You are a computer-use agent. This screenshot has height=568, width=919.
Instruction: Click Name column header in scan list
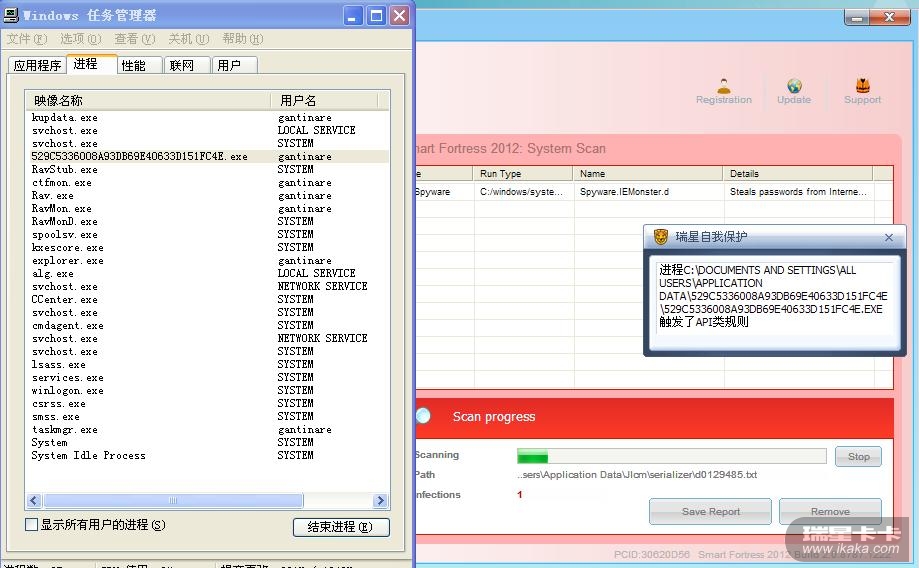(648, 174)
